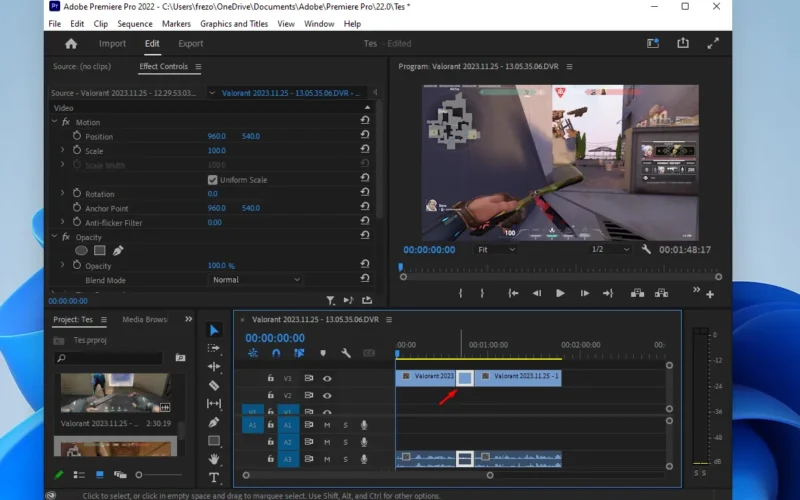The width and height of the screenshot is (800, 500).
Task: Open Blend Mode Normal dropdown
Action: pyautogui.click(x=256, y=280)
